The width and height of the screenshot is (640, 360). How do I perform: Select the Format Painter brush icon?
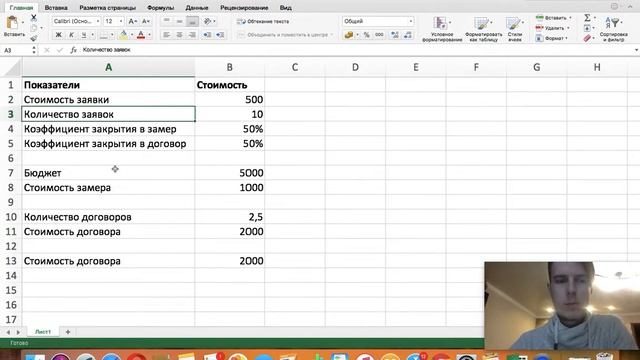click(33, 38)
